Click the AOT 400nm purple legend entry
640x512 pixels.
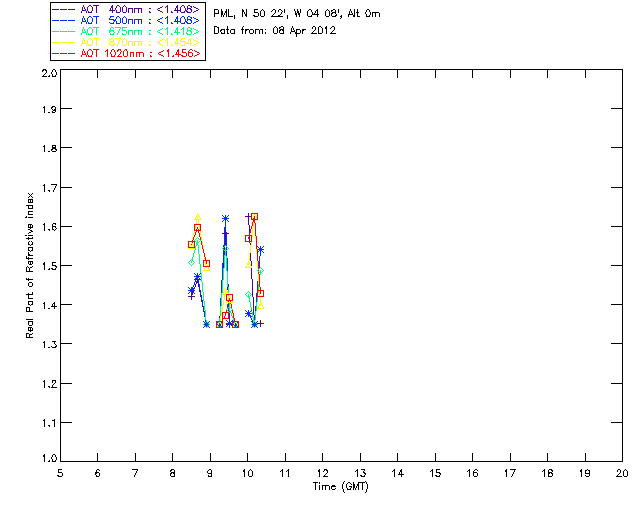coord(127,9)
